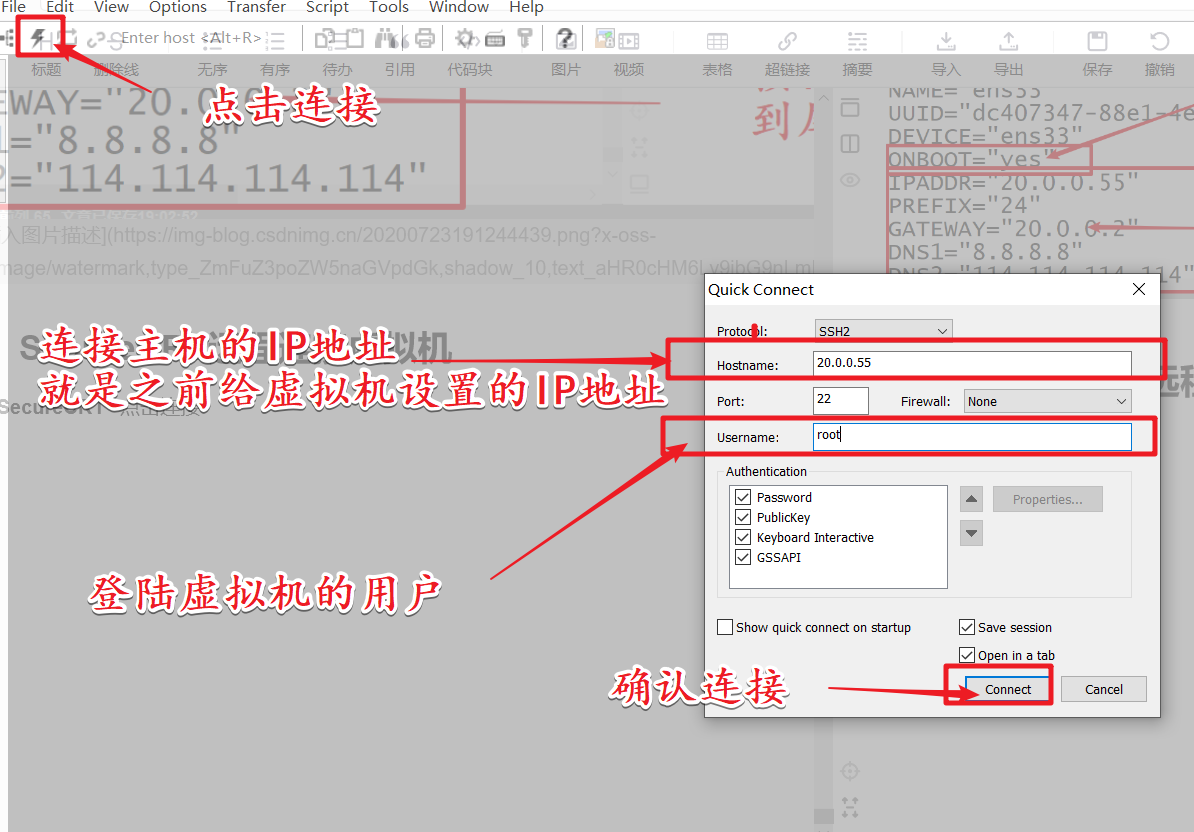
Task: Enable Show quick connect on startup
Action: (x=725, y=627)
